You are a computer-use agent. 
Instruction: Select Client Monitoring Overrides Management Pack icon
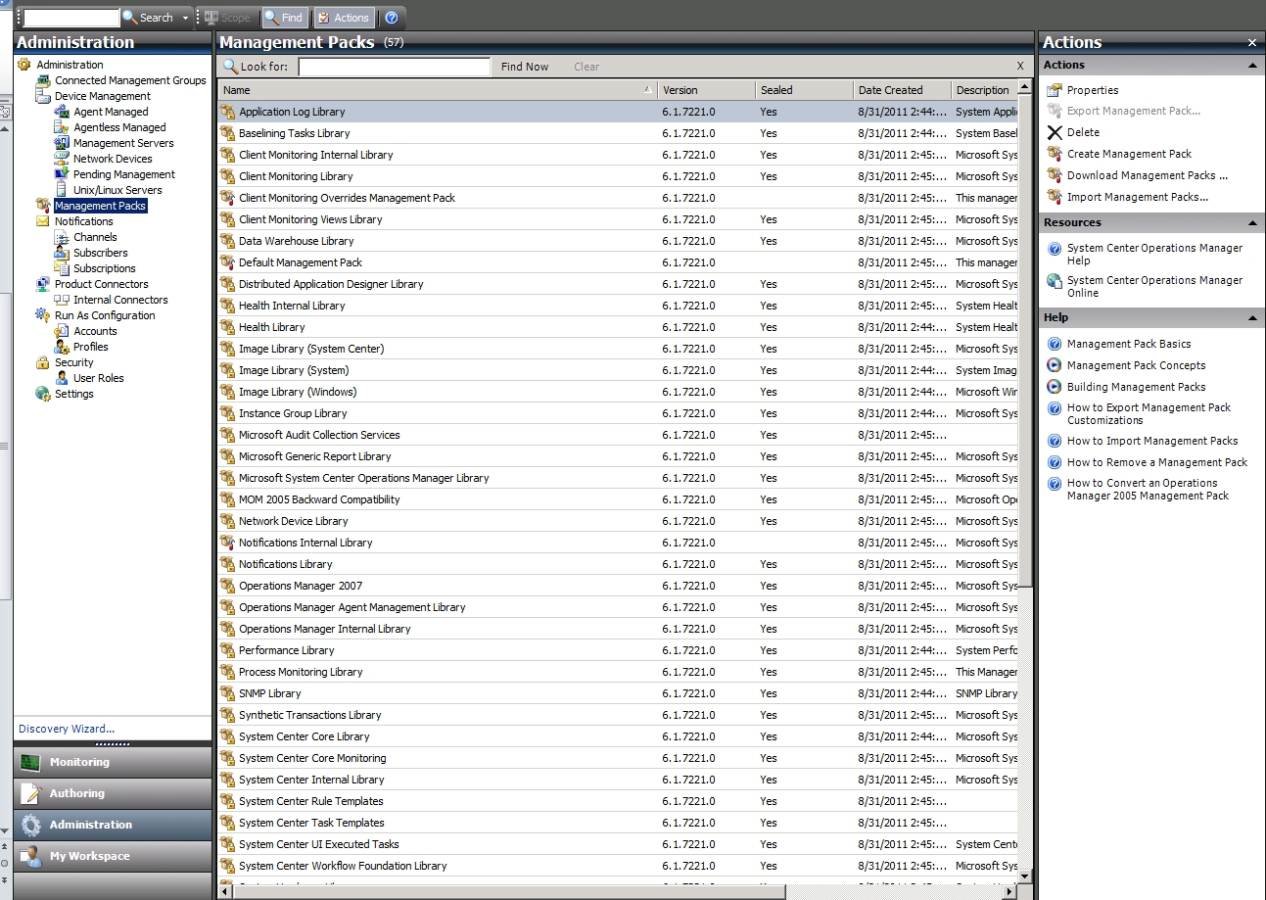pos(228,198)
